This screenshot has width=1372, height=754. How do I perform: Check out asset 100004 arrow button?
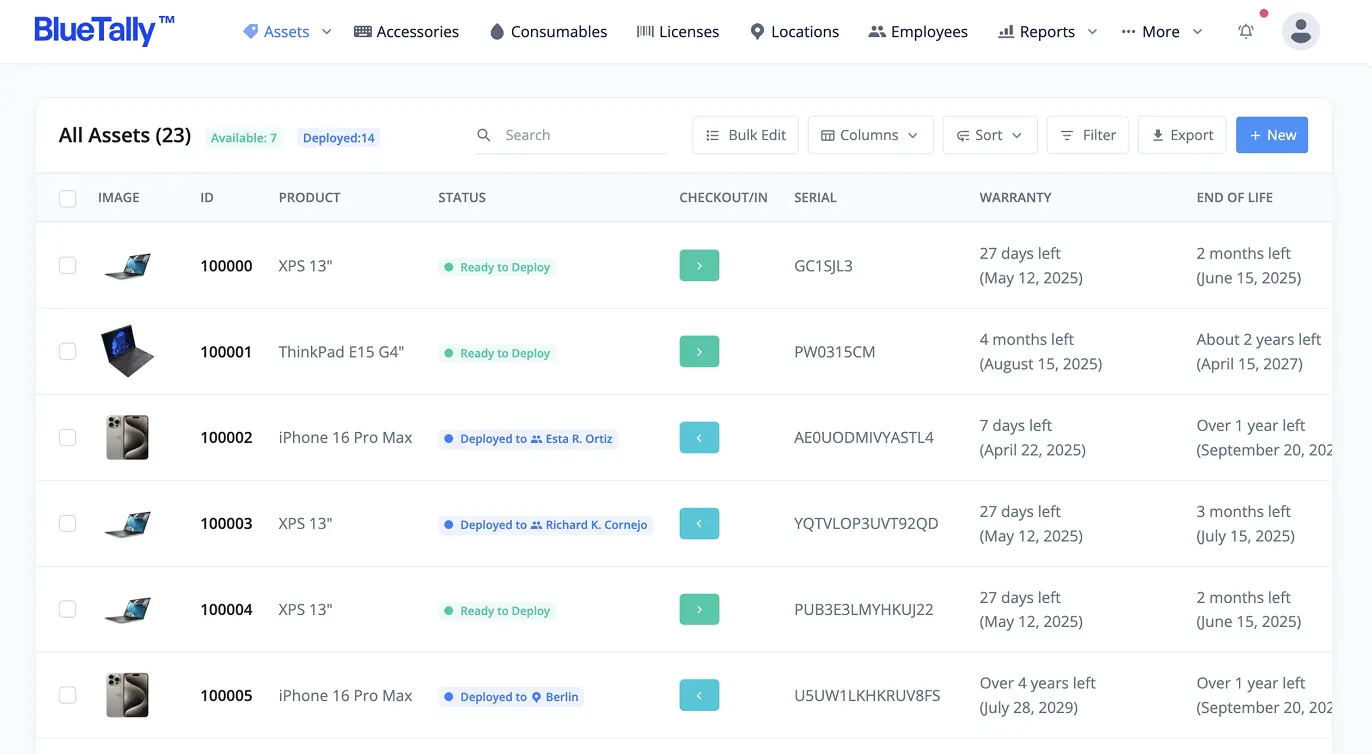[699, 610]
